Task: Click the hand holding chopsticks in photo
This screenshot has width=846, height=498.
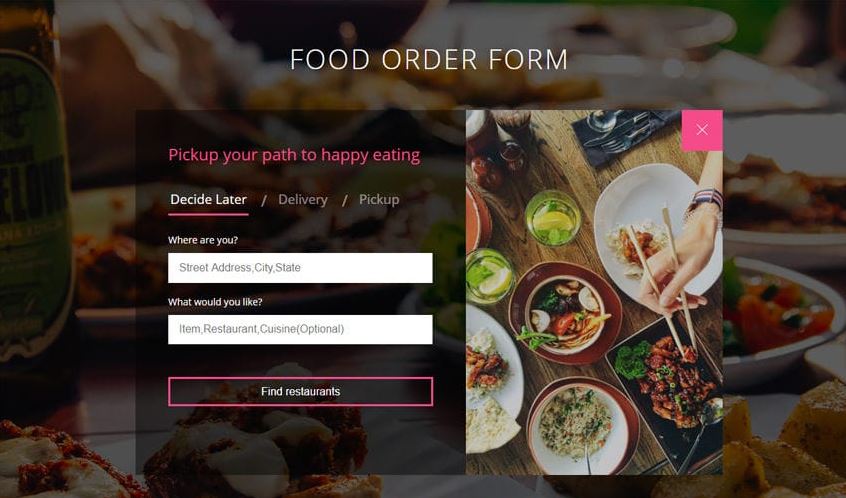Action: 680,259
